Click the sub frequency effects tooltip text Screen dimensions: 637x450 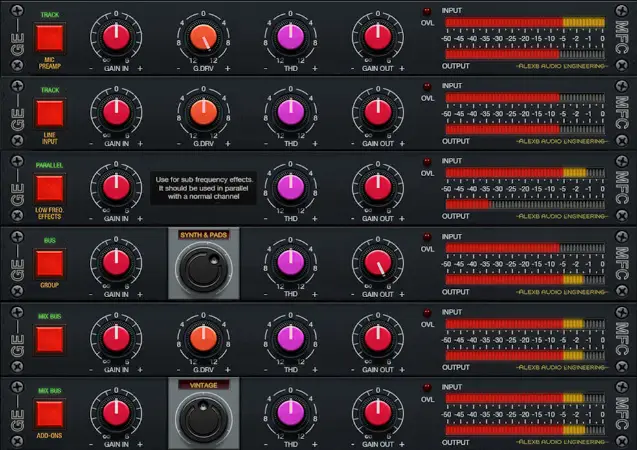click(203, 187)
